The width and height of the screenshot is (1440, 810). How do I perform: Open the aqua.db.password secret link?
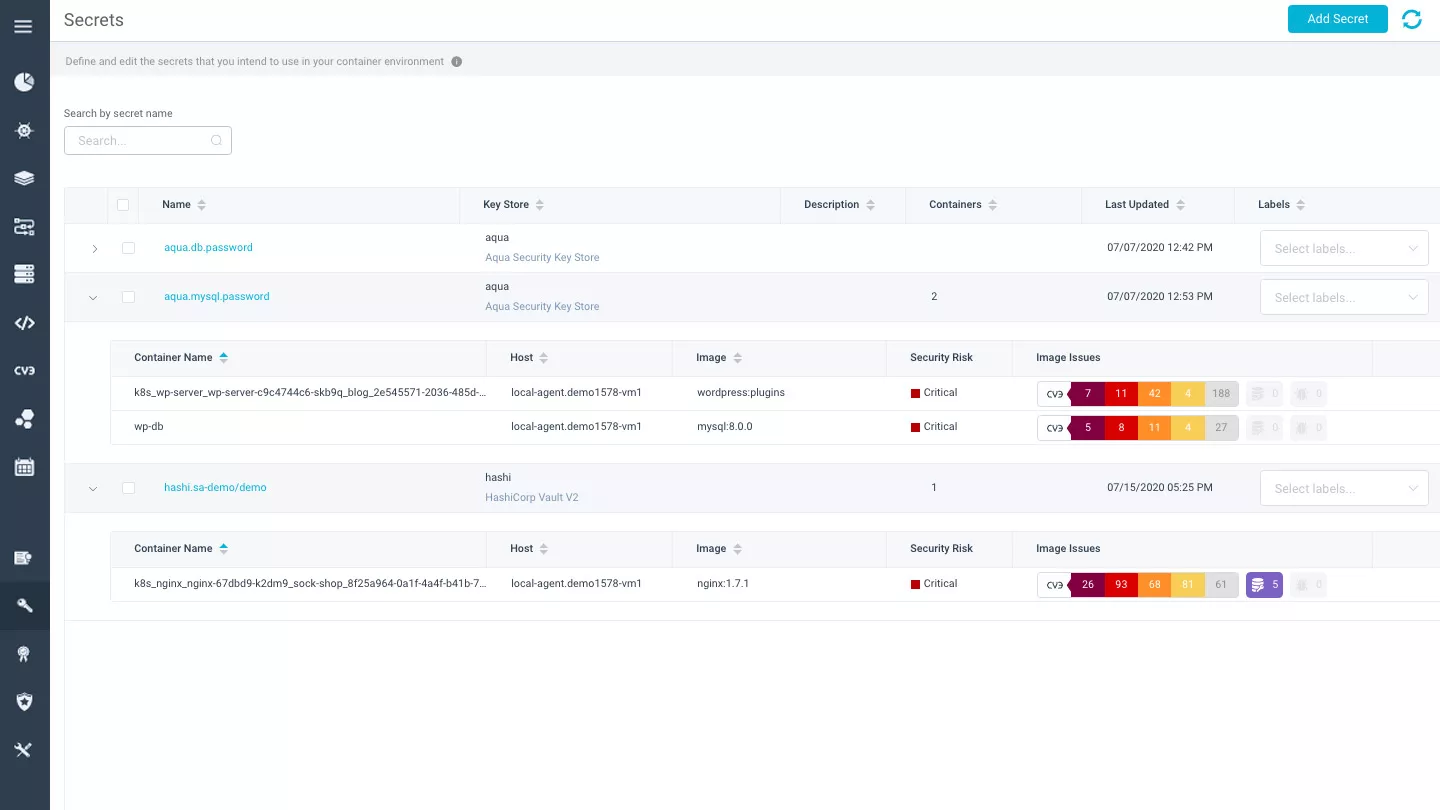(208, 248)
